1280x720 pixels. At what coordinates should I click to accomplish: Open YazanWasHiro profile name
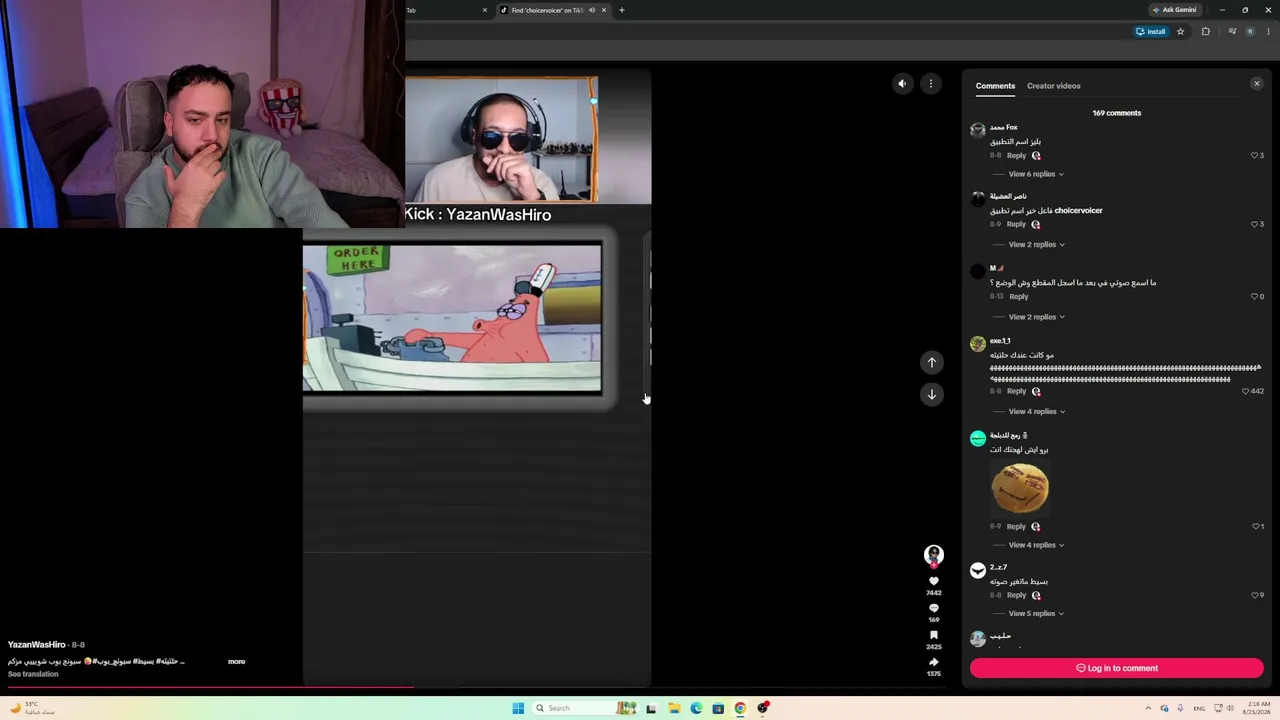tap(37, 645)
